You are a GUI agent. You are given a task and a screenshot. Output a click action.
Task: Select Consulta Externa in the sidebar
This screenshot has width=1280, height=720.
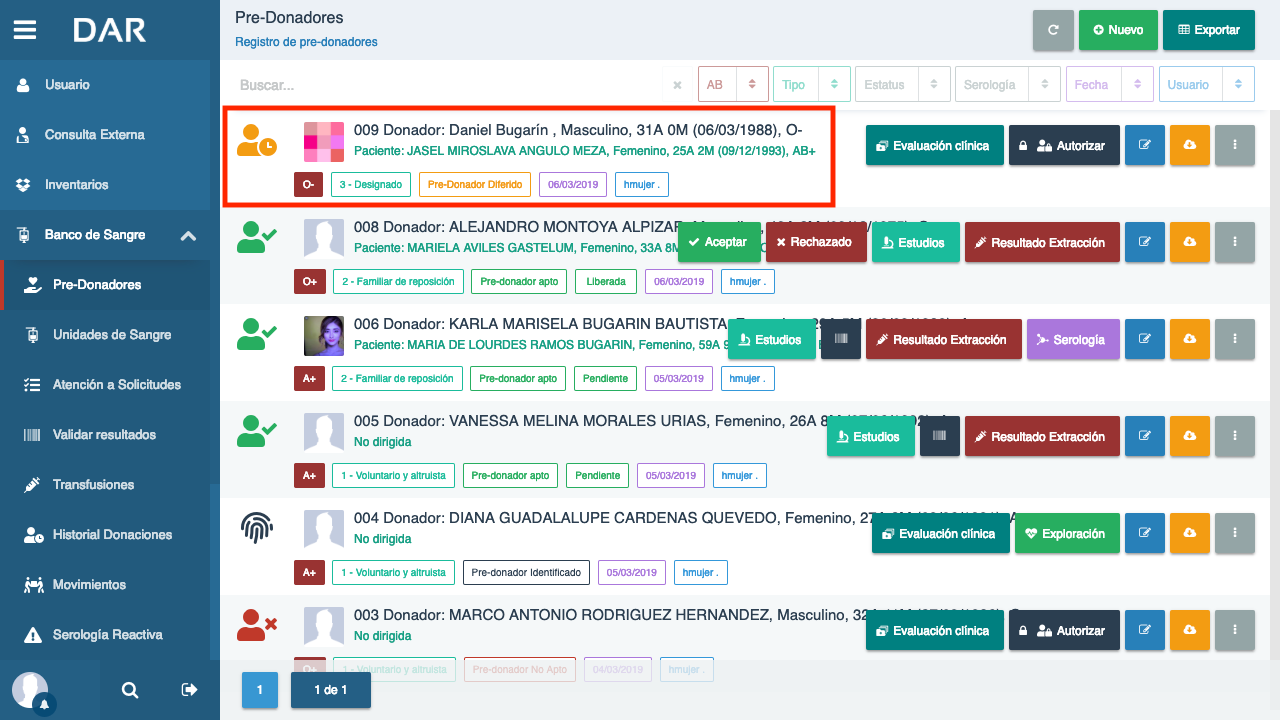pos(105,135)
